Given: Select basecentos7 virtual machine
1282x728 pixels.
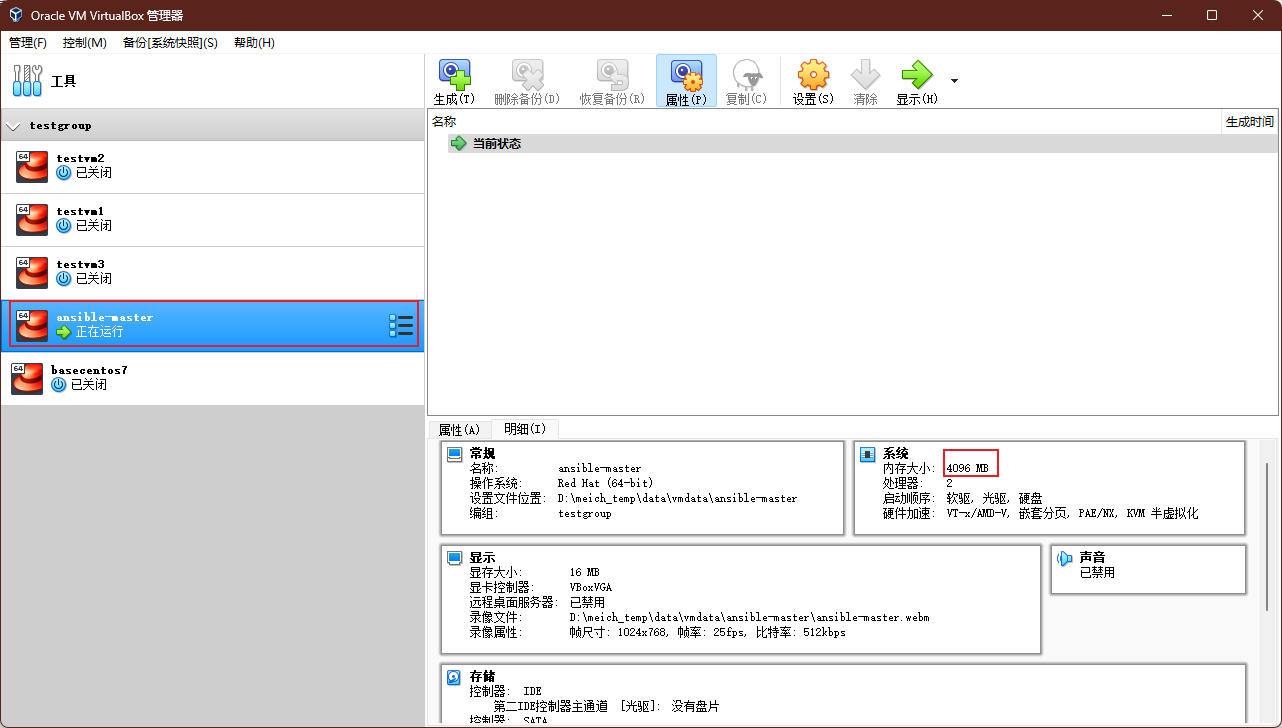Looking at the screenshot, I should coord(212,378).
